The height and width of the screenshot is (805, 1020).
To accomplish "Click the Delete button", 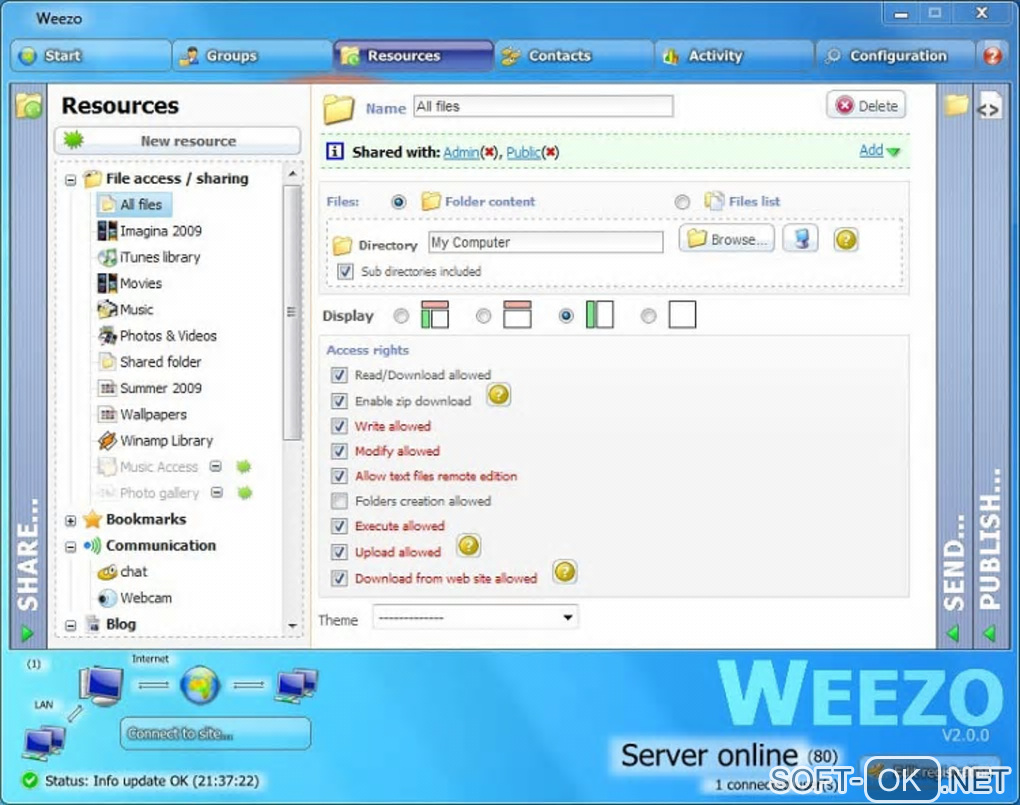I will (866, 105).
